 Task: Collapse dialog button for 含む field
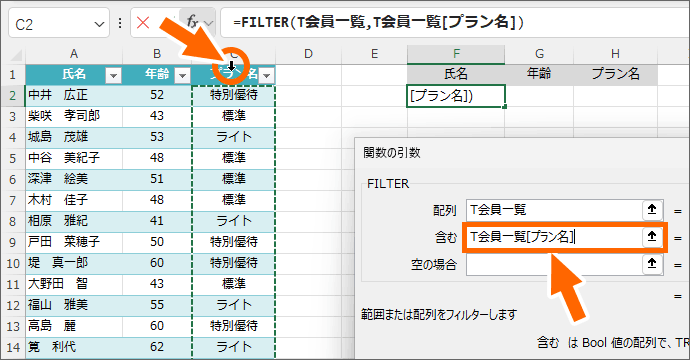click(x=652, y=237)
